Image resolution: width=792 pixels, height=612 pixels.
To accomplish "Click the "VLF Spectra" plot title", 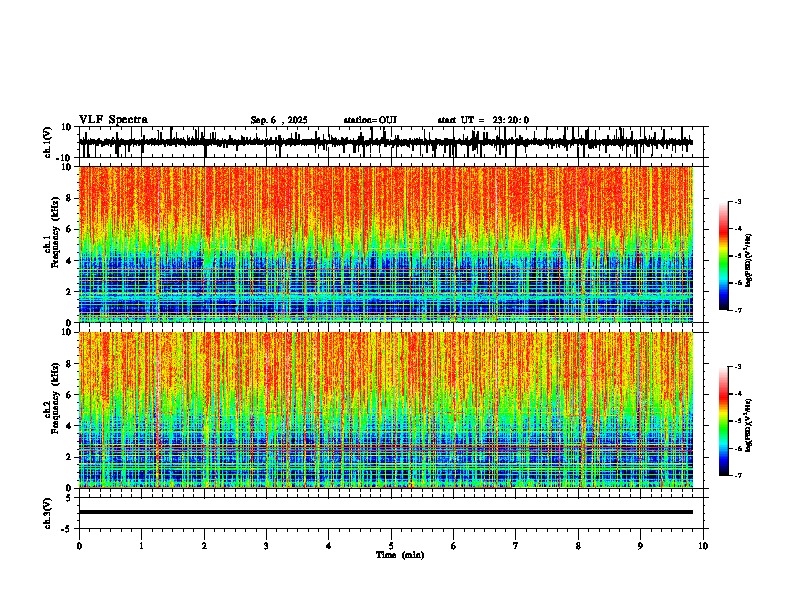I will coord(113,120).
